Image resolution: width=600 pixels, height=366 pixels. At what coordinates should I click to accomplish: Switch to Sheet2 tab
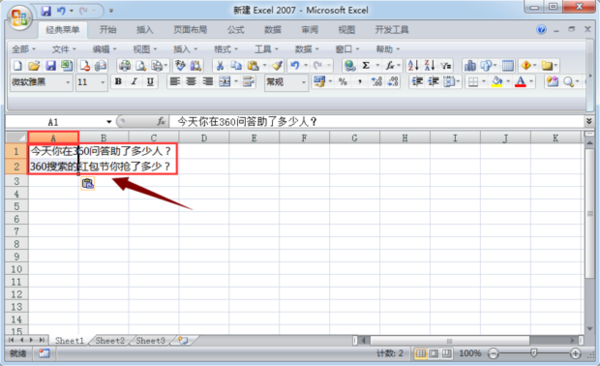(x=110, y=340)
